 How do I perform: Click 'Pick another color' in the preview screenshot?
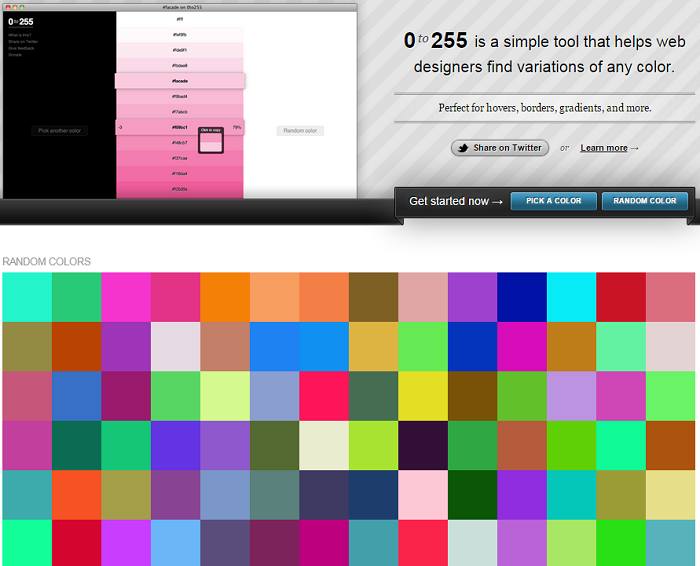point(61,131)
